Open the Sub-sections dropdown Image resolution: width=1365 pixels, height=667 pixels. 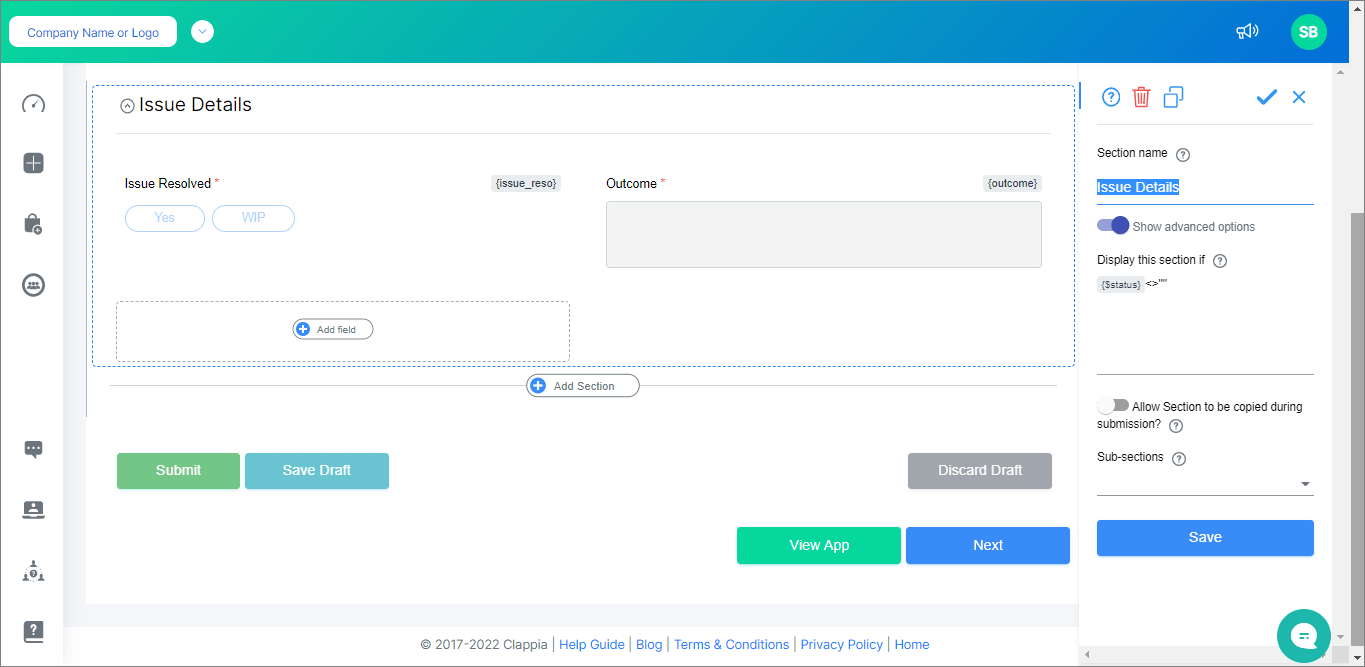[1307, 483]
